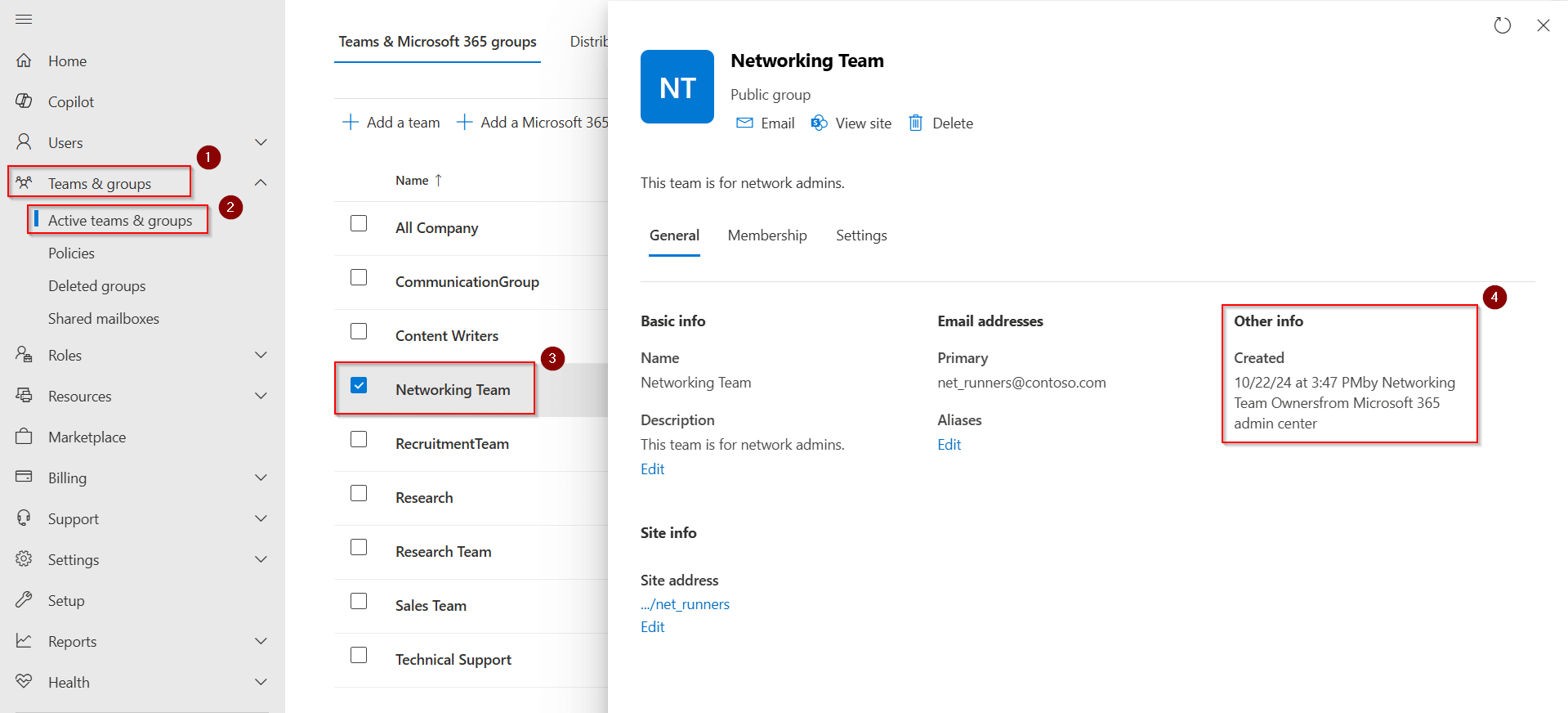The width and height of the screenshot is (1568, 713).
Task: Click the Delete trash can icon
Action: coord(916,123)
